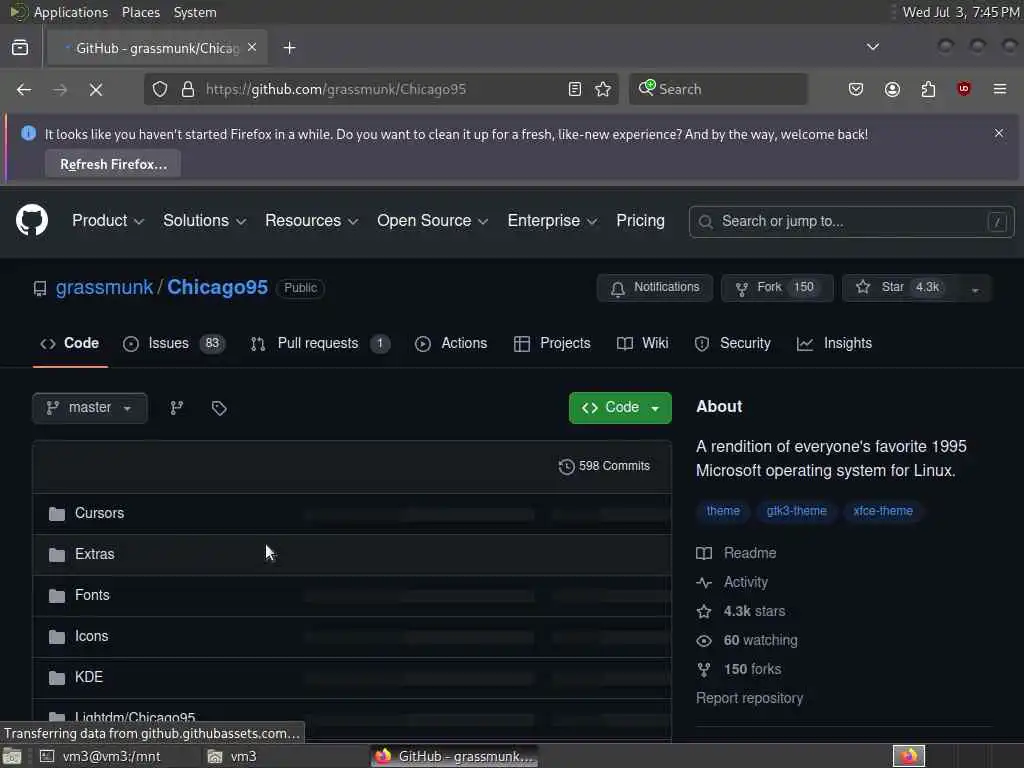The image size is (1024, 768).
Task: View the 150 forks link
Action: [x=739, y=669]
